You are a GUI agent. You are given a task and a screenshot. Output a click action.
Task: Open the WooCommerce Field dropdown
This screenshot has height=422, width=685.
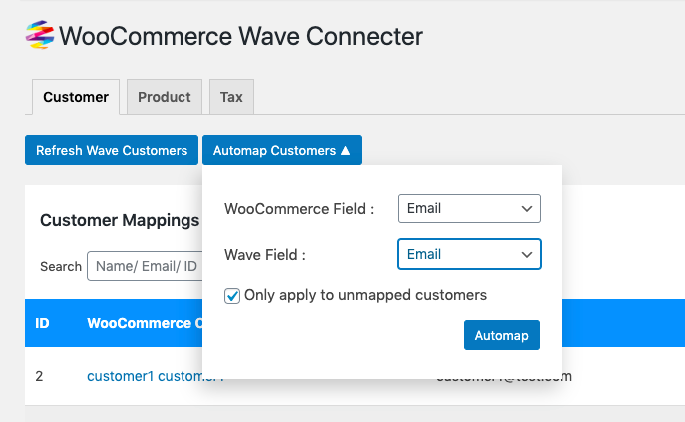pos(469,208)
